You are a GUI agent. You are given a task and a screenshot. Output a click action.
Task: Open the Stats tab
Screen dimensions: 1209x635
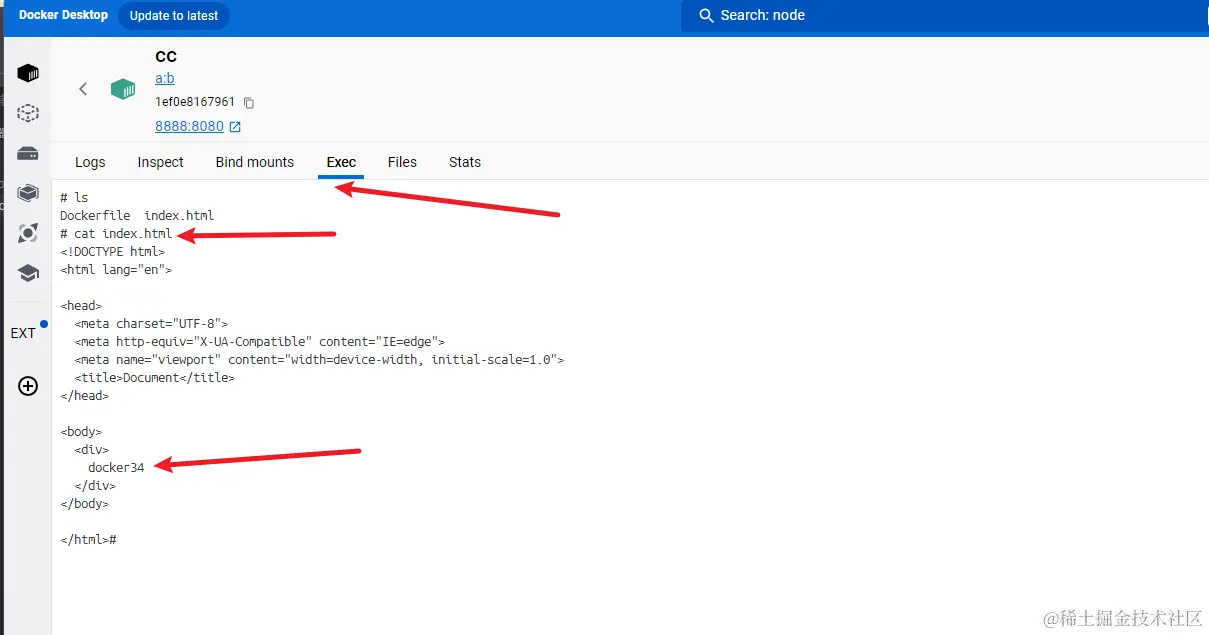click(465, 162)
